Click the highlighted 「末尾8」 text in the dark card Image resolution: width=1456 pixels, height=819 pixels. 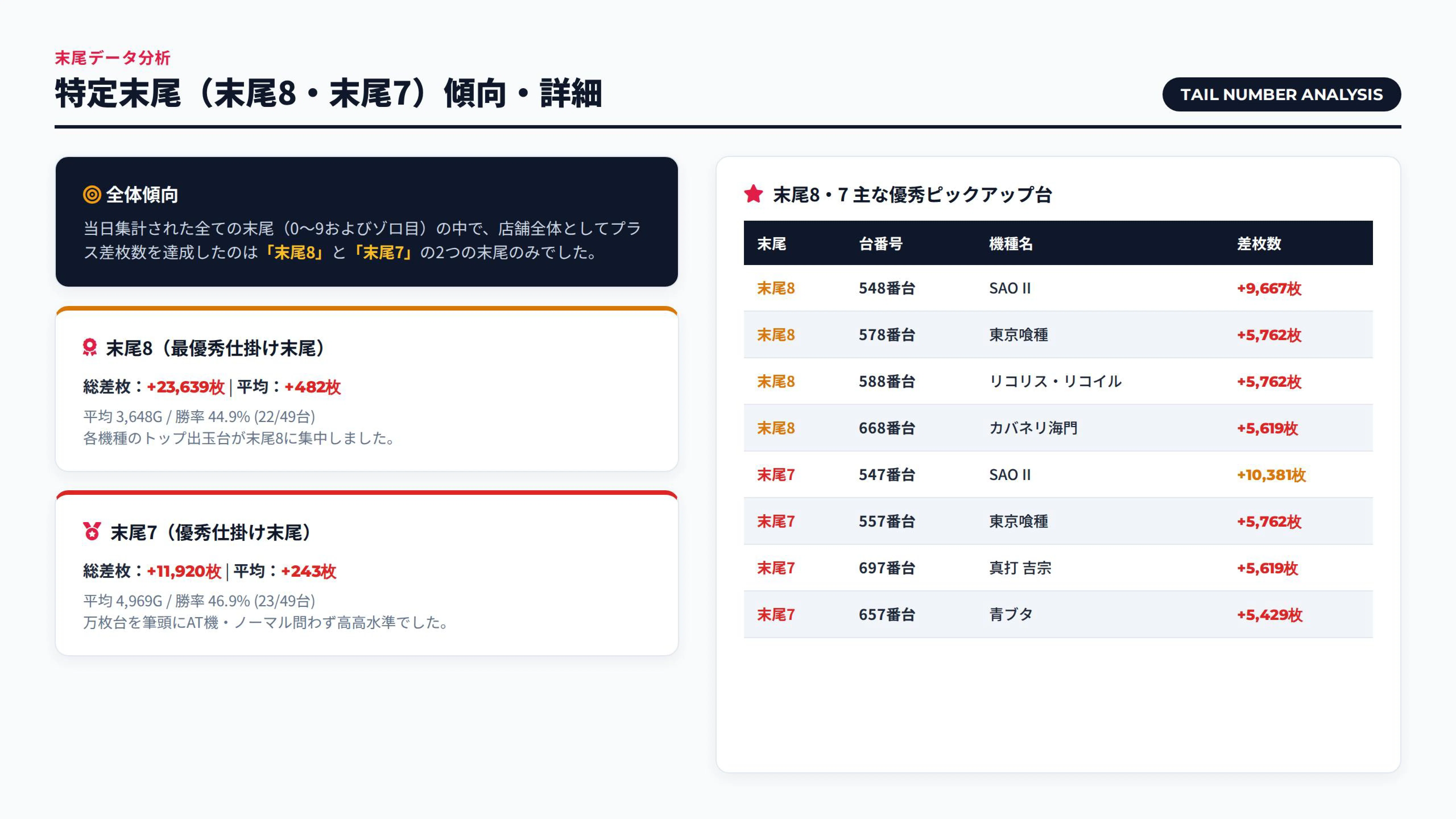coord(295,252)
